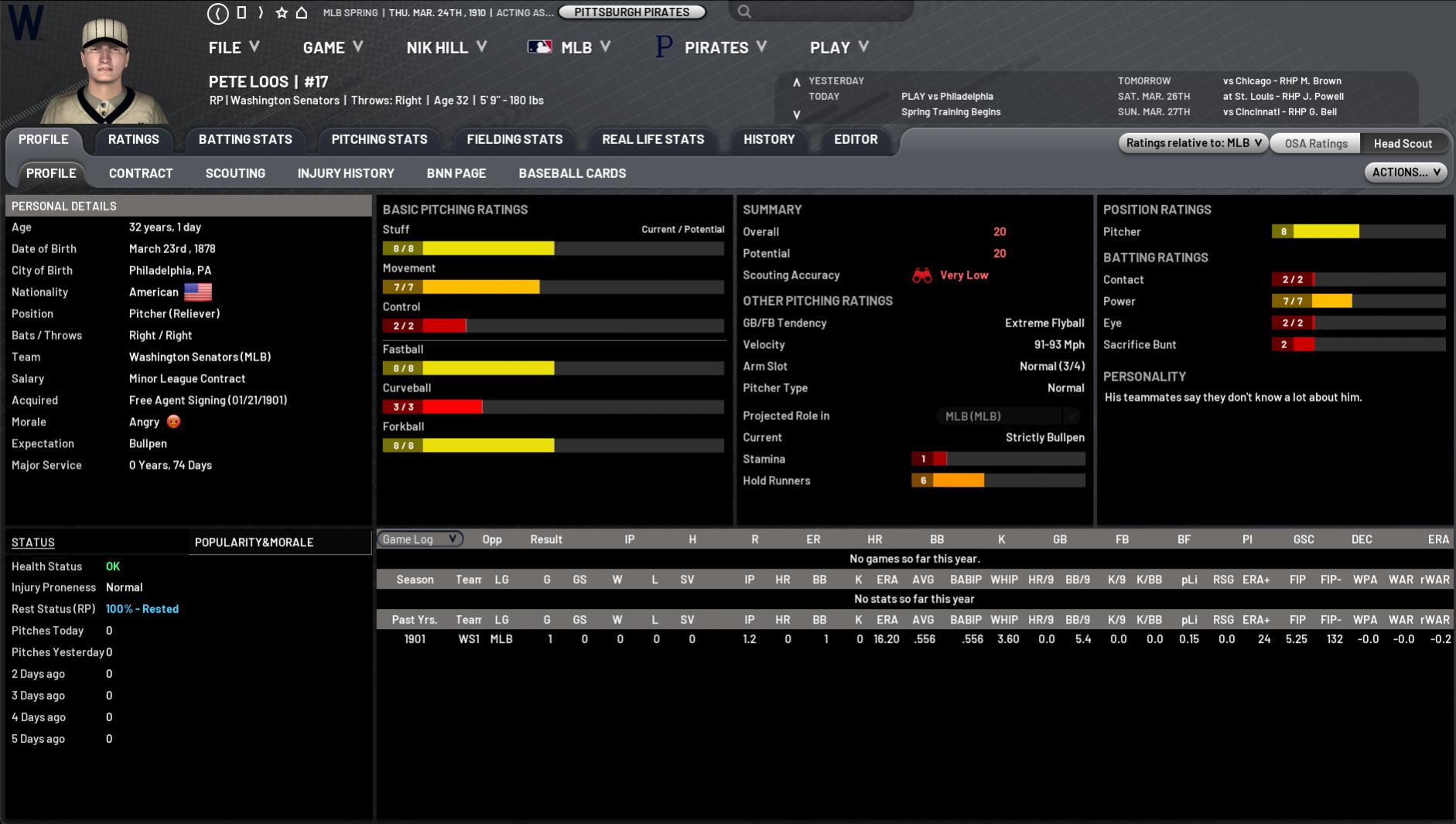Switch to OSA Ratings view
1456x824 pixels.
coord(1315,143)
